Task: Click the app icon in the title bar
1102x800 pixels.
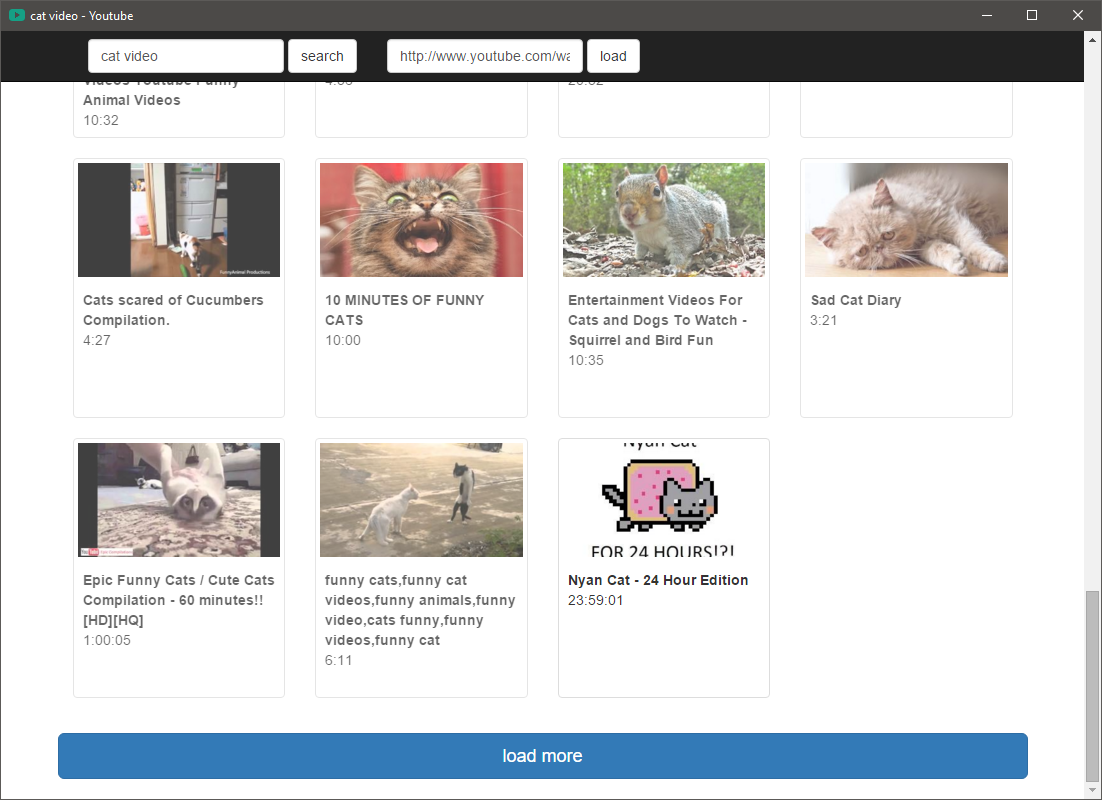Action: coord(17,15)
